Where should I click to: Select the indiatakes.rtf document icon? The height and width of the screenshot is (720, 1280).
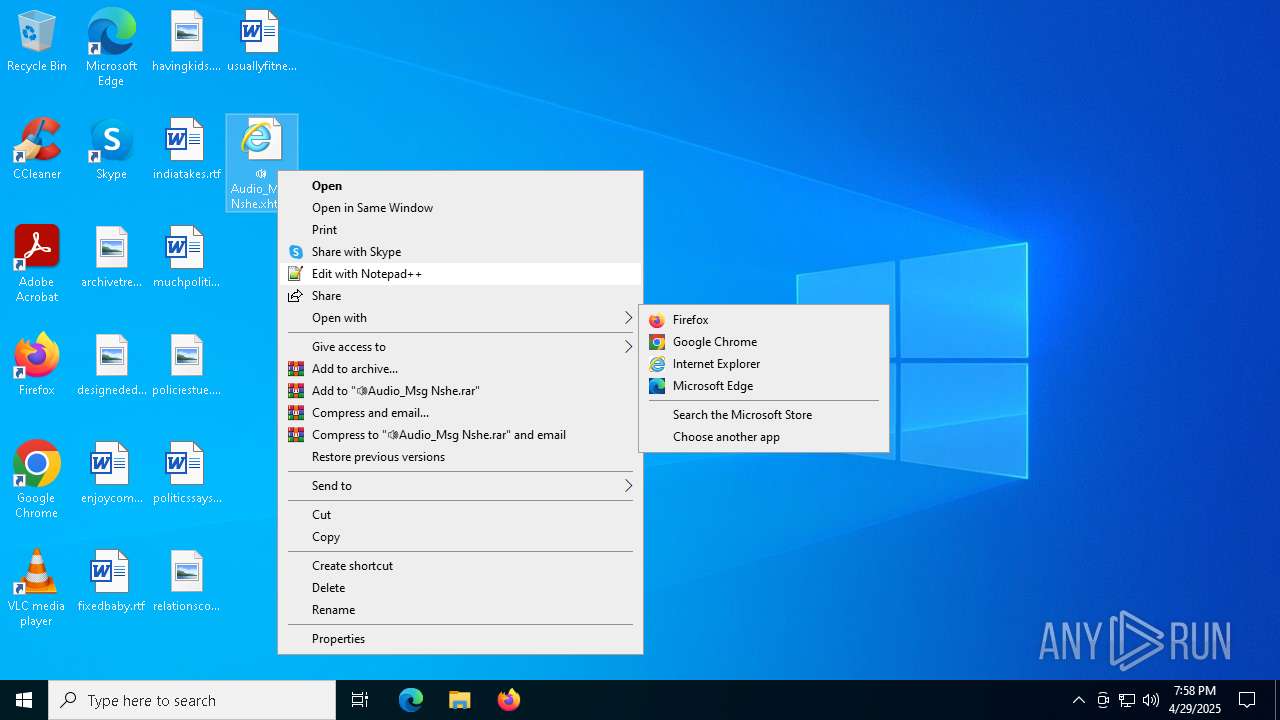(186, 149)
